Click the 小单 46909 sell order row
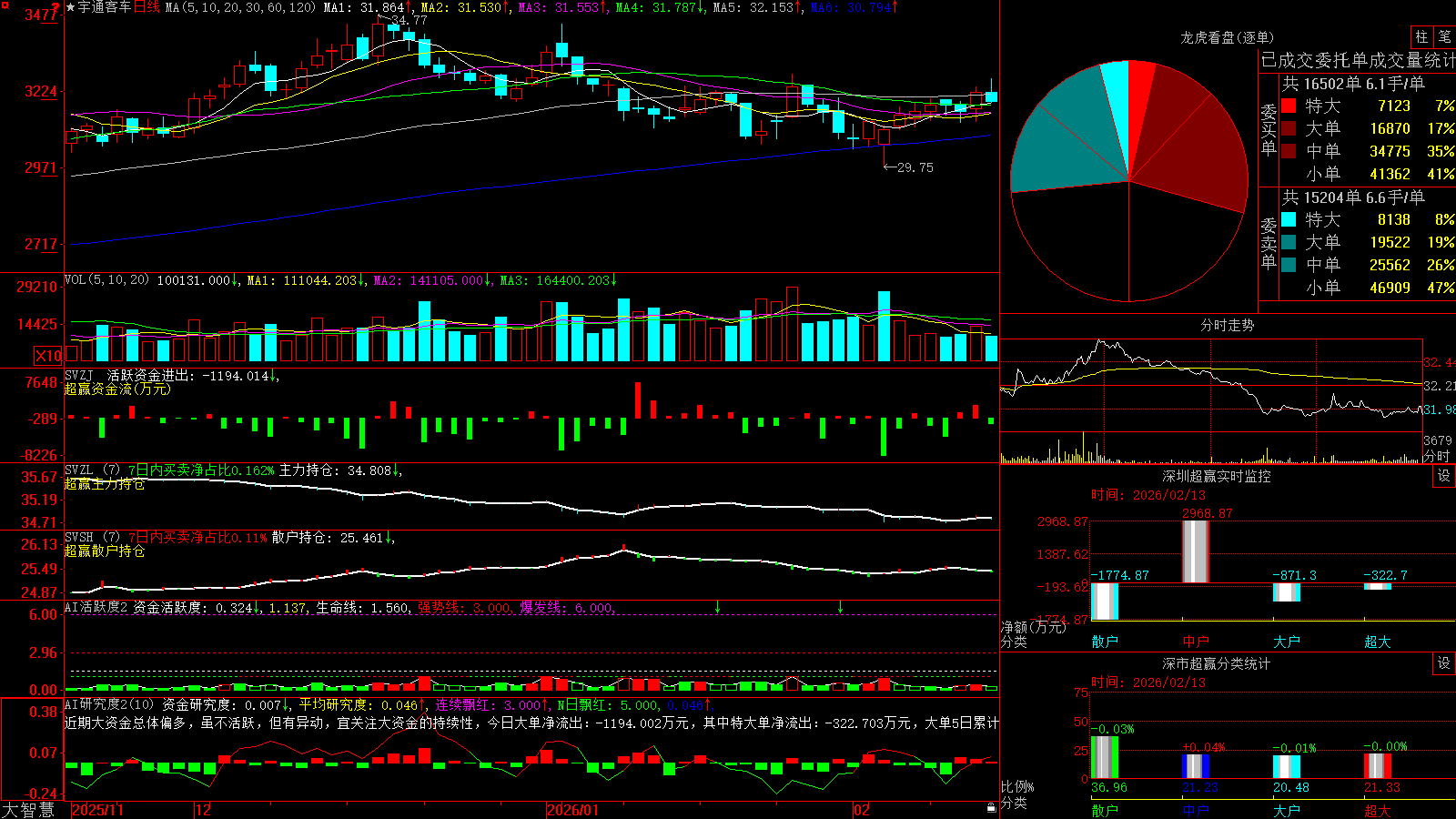The image size is (1456, 819). coord(1368,288)
